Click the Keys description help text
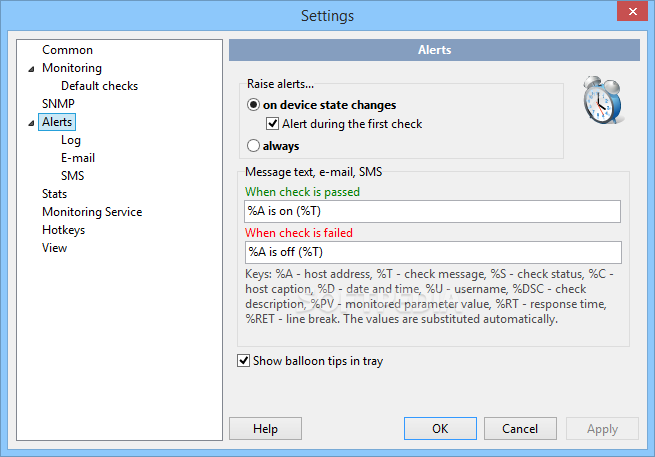The width and height of the screenshot is (655, 457). click(x=429, y=297)
